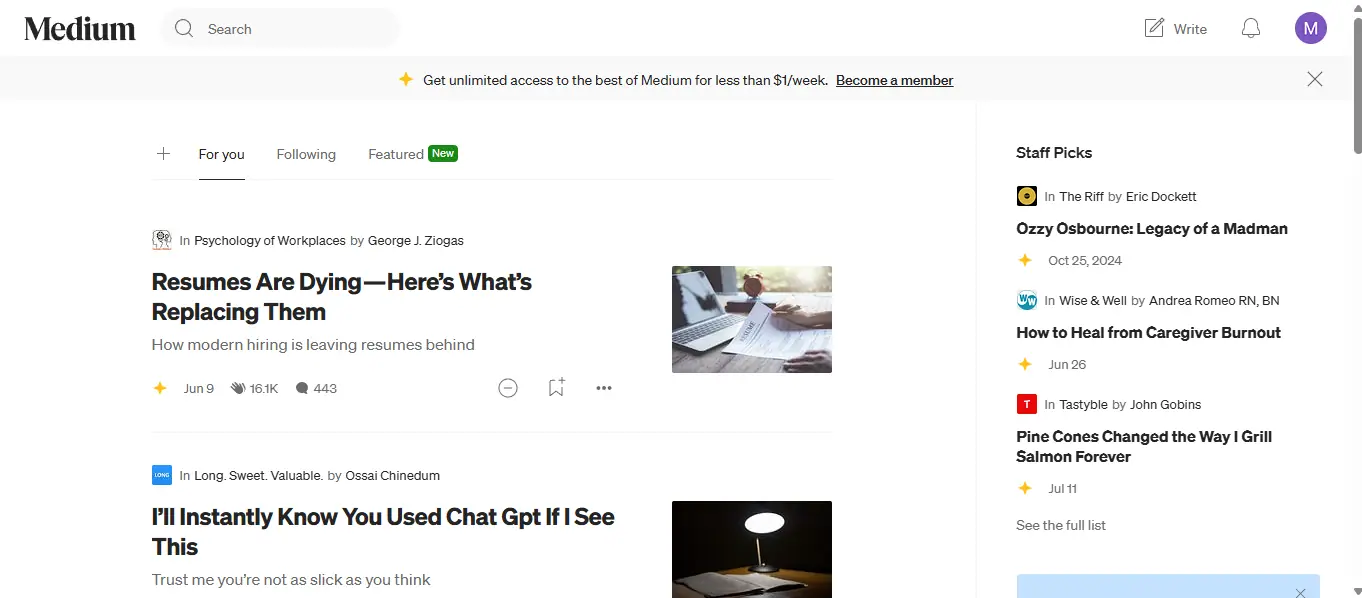Open The Riff publication icon
The height and width of the screenshot is (598, 1362).
tap(1027, 196)
